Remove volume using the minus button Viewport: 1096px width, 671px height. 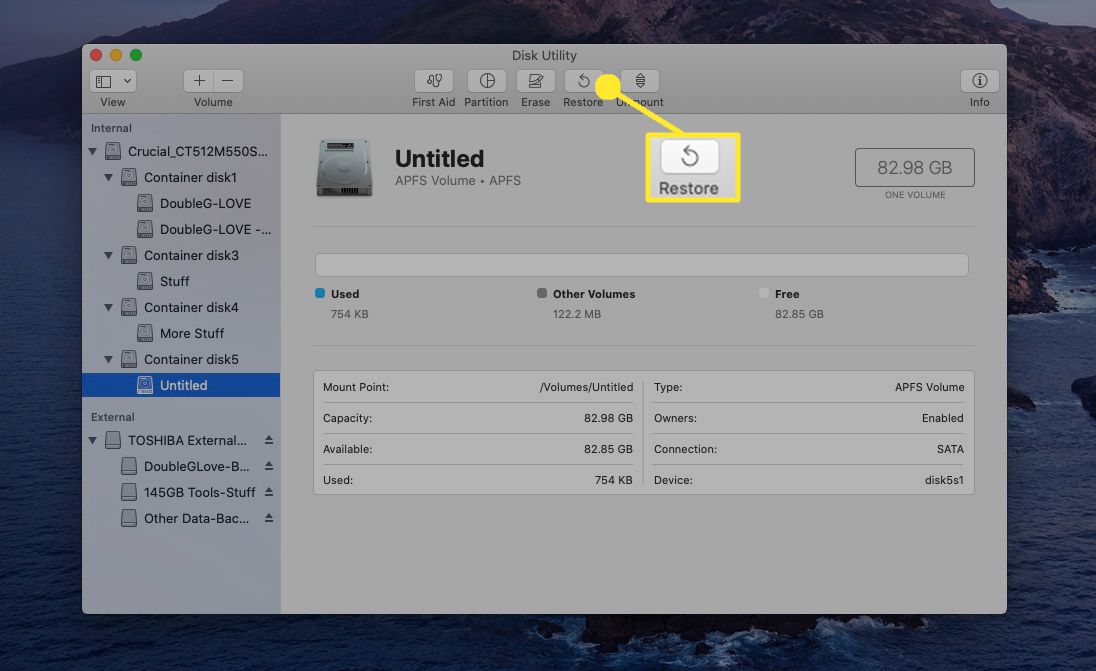[228, 81]
